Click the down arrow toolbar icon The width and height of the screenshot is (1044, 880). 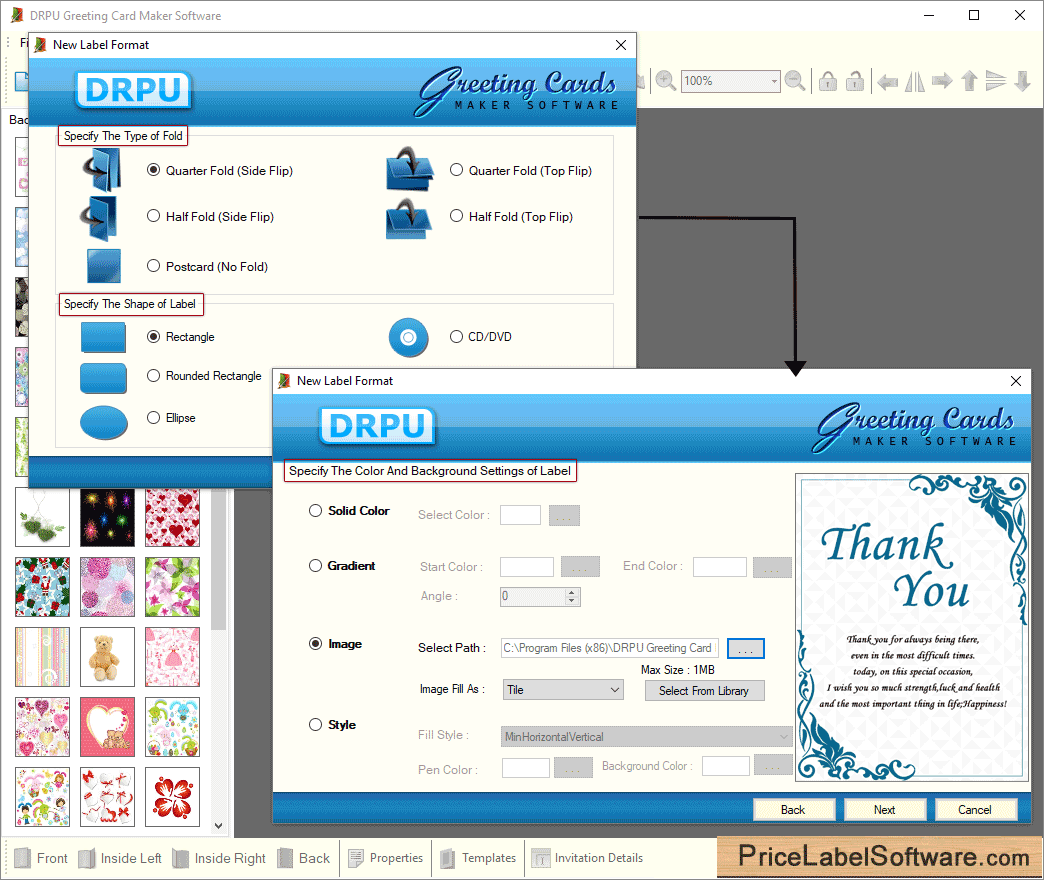point(1023,81)
